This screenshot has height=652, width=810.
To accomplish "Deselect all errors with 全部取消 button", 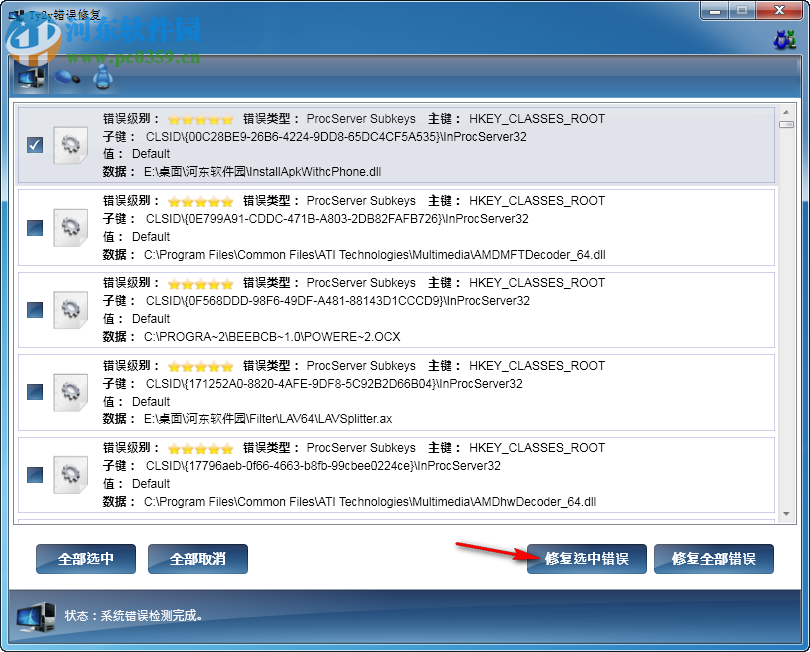I will [x=197, y=559].
